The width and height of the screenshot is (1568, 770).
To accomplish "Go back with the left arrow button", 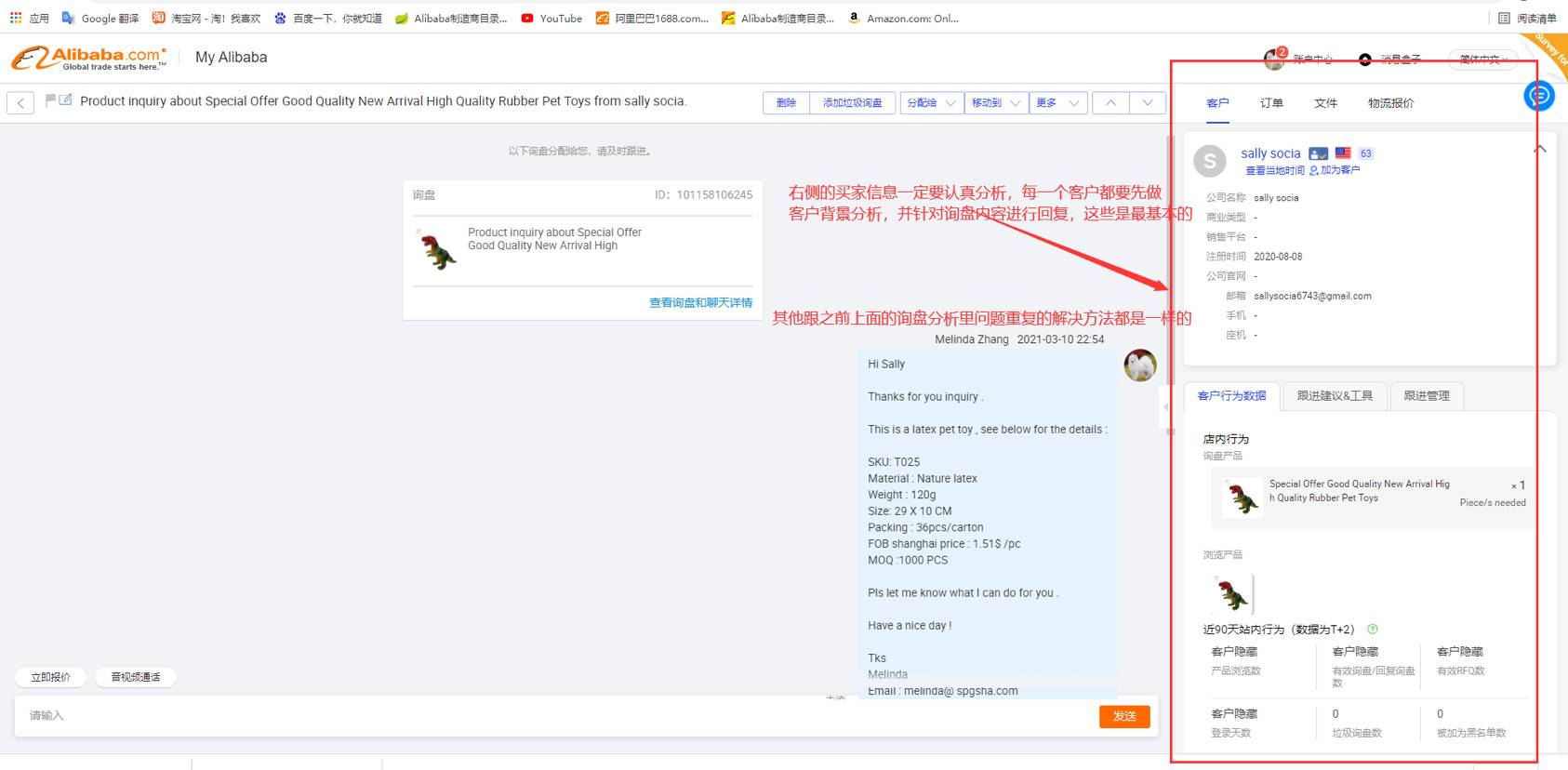I will coord(20,102).
